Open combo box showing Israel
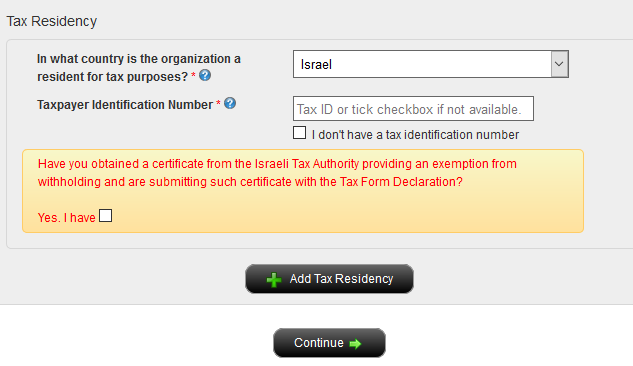 pos(431,64)
